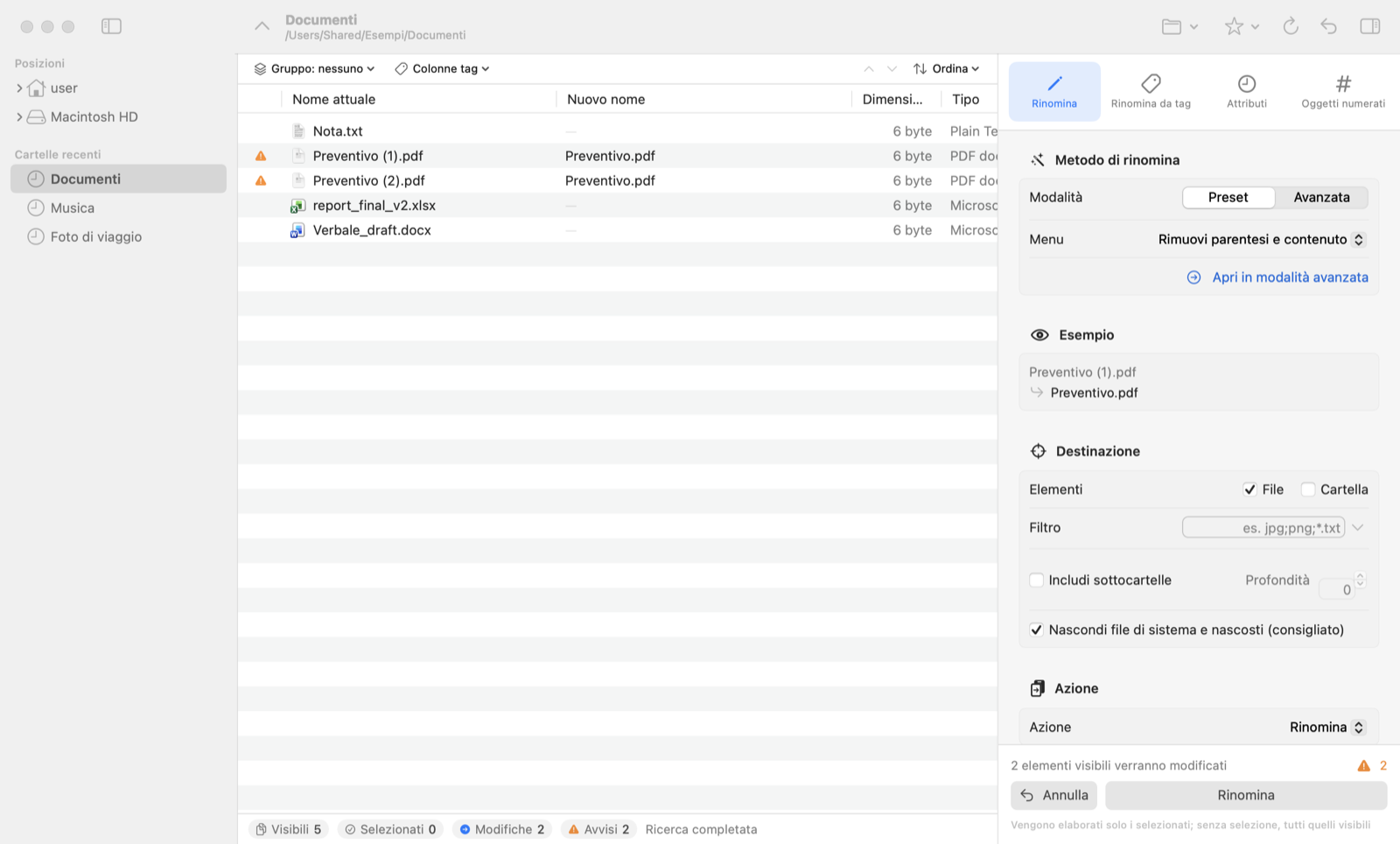Viewport: 1400px width, 844px height.
Task: Open the favorites star menu
Action: pos(1241,26)
